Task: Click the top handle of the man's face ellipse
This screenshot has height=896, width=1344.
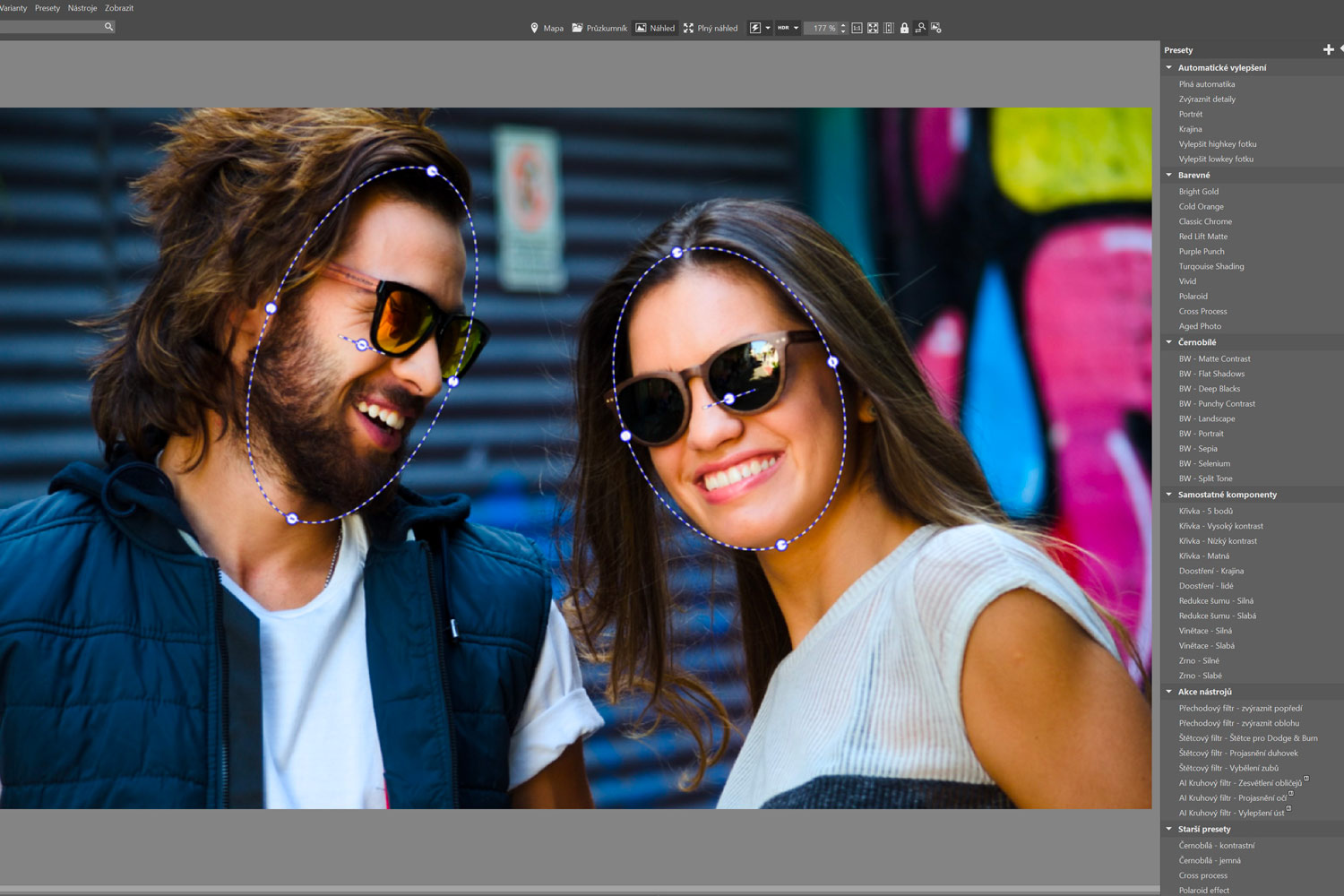Action: [433, 171]
